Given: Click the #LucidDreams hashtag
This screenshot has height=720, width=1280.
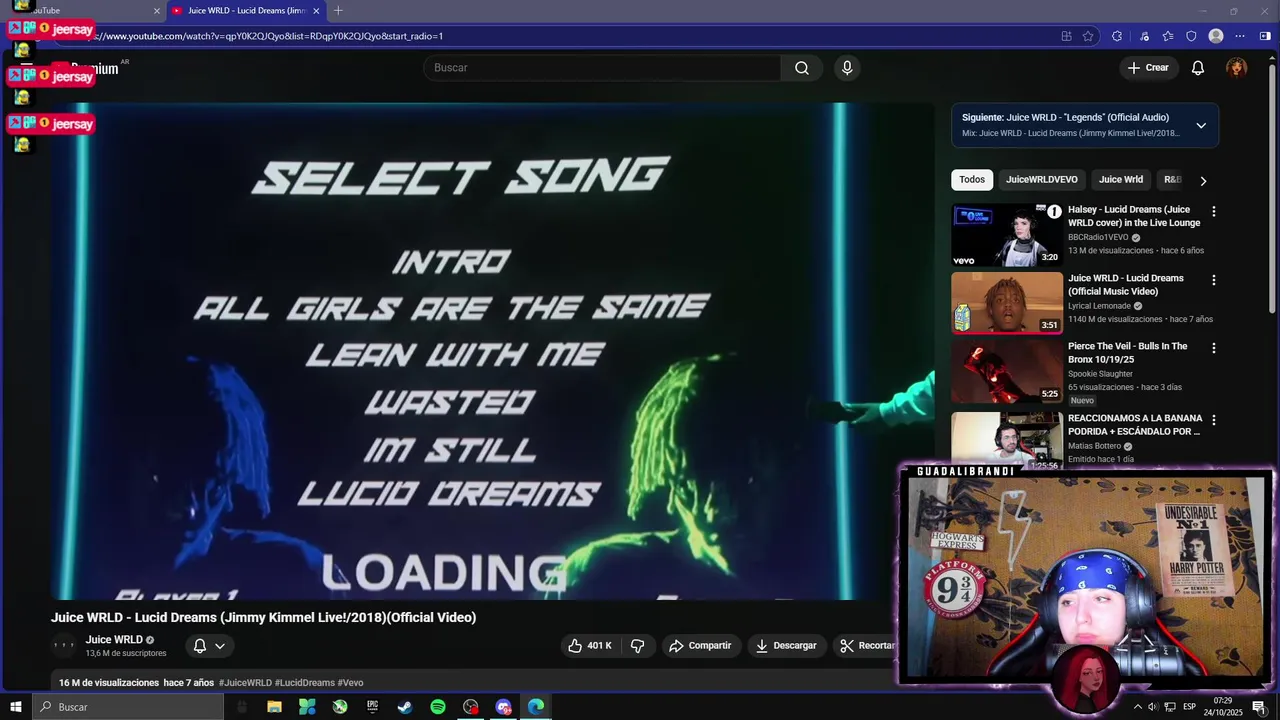Looking at the screenshot, I should [x=305, y=683].
